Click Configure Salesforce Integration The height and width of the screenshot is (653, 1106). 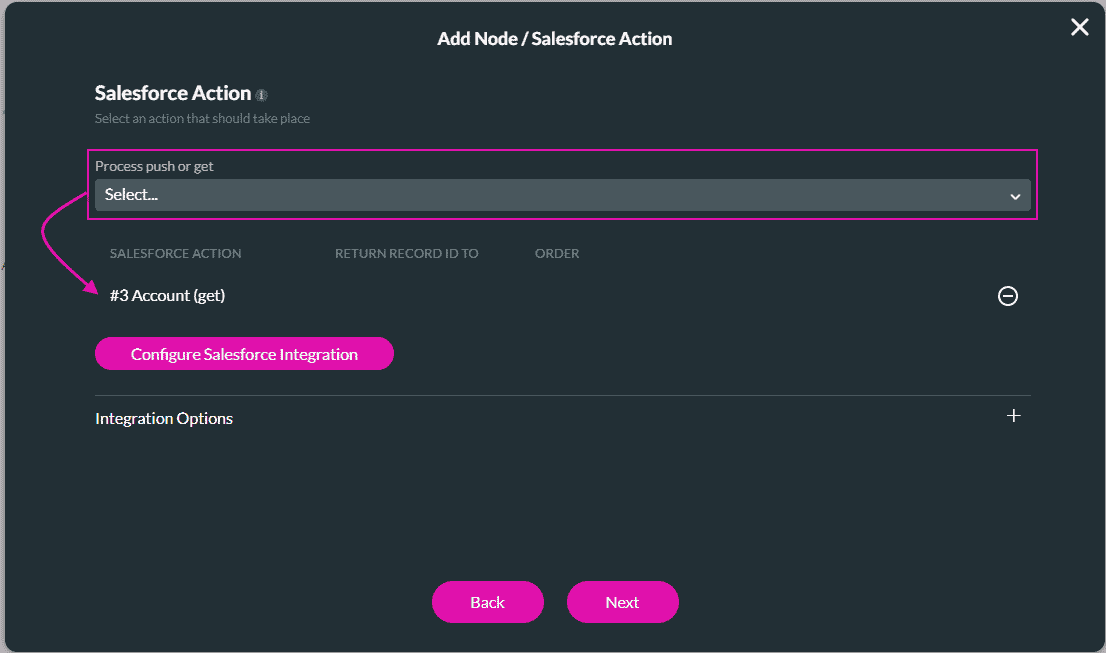(244, 353)
